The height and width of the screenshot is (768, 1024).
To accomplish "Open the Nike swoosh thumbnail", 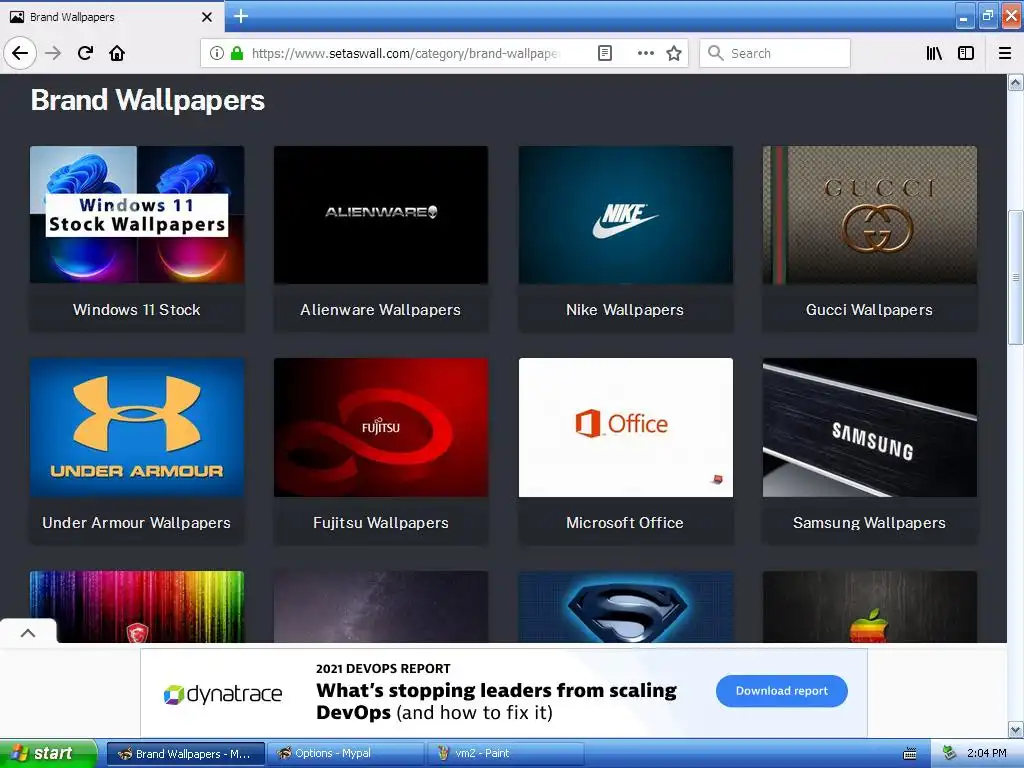I will point(626,215).
